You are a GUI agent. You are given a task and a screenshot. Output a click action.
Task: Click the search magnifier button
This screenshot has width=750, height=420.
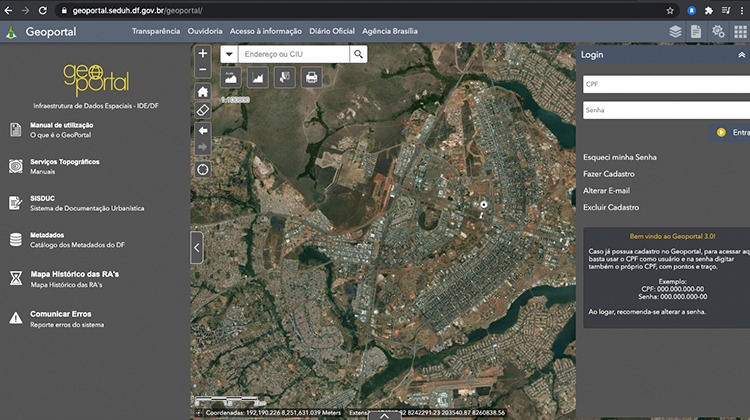pos(359,54)
